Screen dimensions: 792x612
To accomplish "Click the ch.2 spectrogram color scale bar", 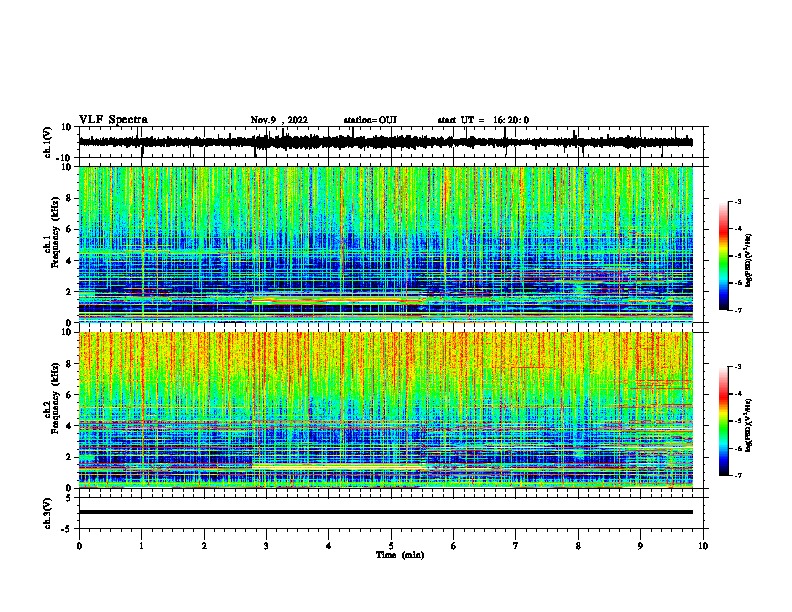I will pos(723,421).
